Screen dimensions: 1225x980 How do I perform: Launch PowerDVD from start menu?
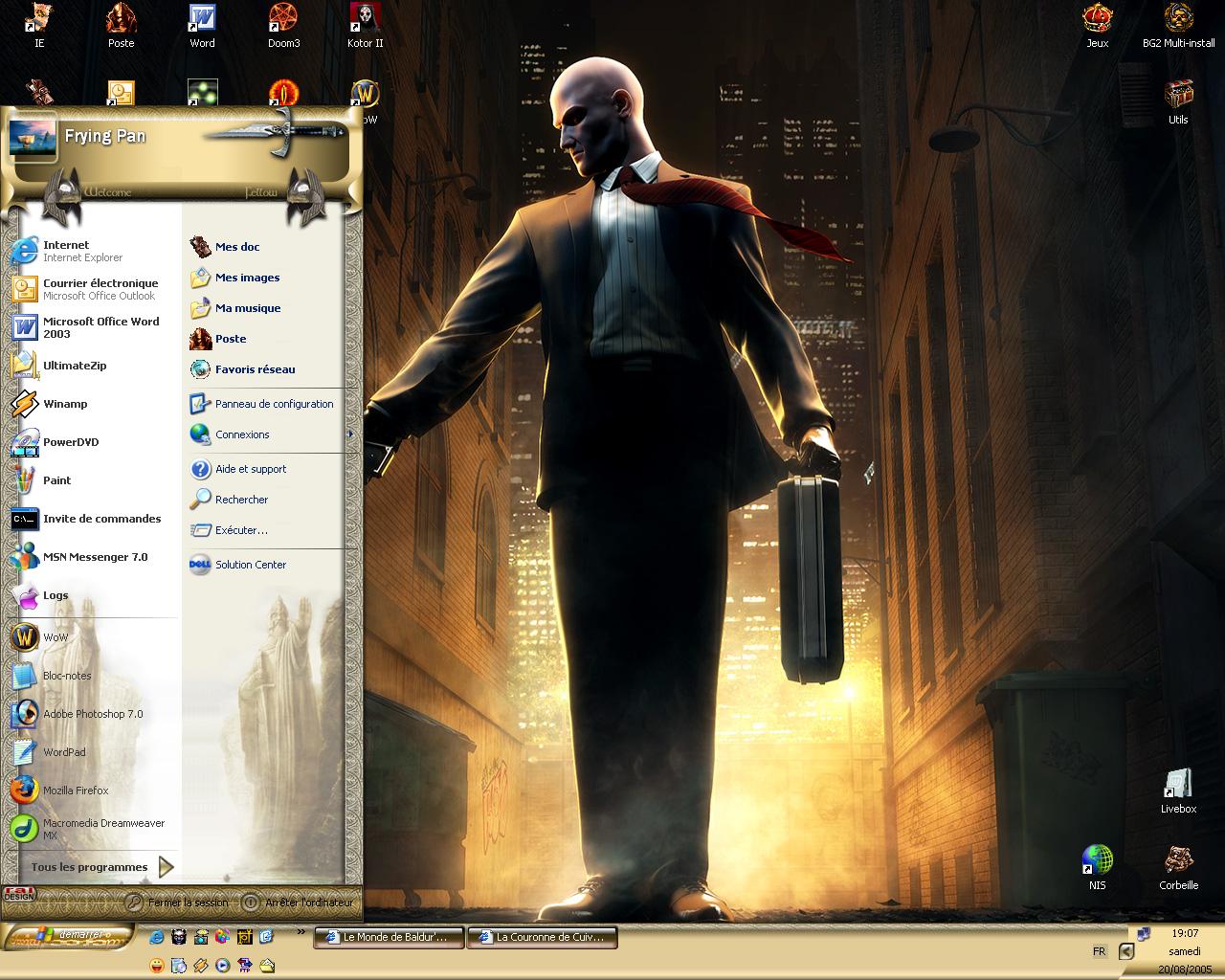tap(92, 442)
